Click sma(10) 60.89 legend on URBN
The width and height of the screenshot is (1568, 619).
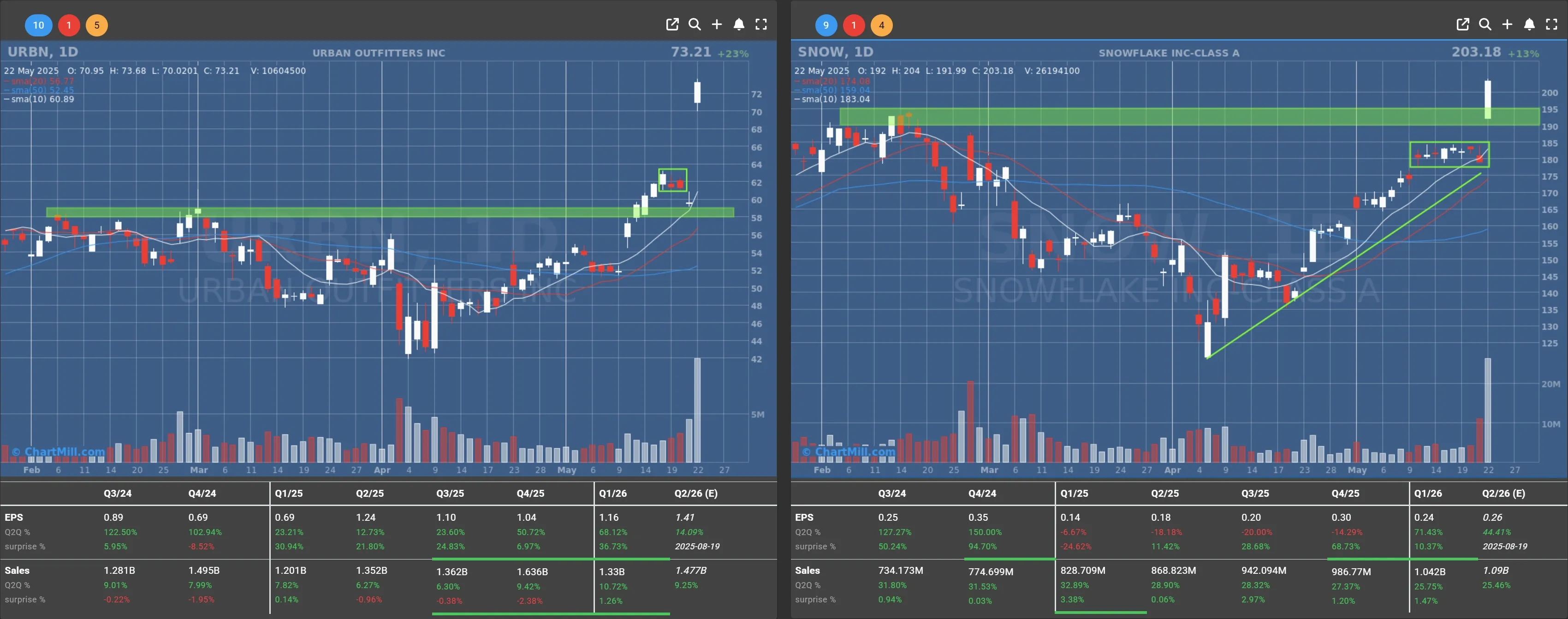point(39,99)
